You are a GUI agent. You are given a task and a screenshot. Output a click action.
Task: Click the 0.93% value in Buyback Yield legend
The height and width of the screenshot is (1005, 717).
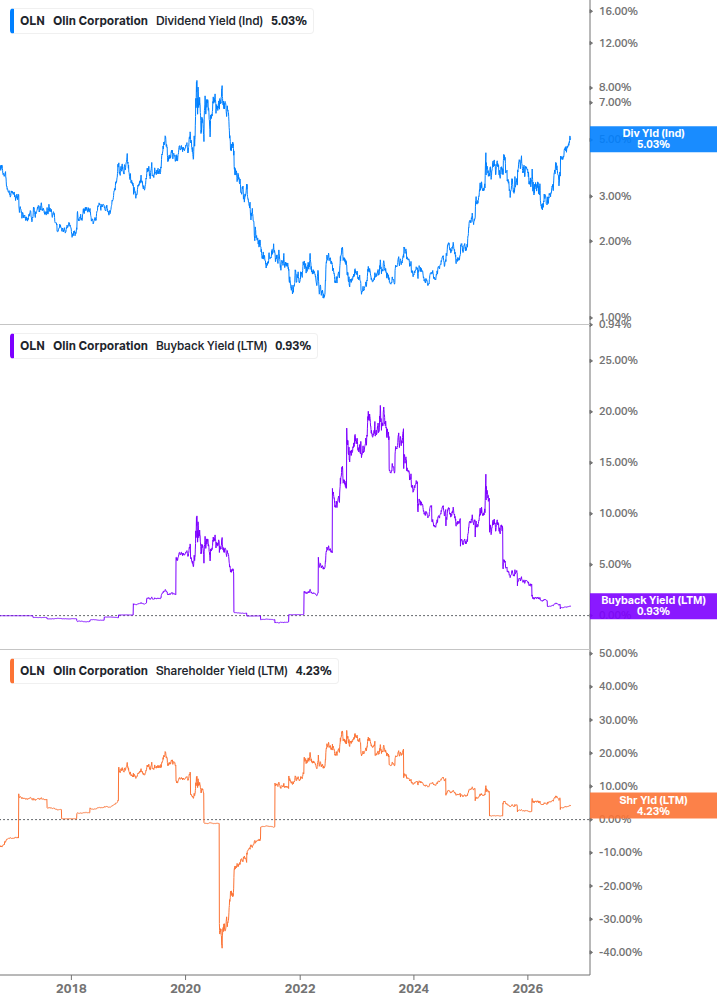(x=293, y=345)
